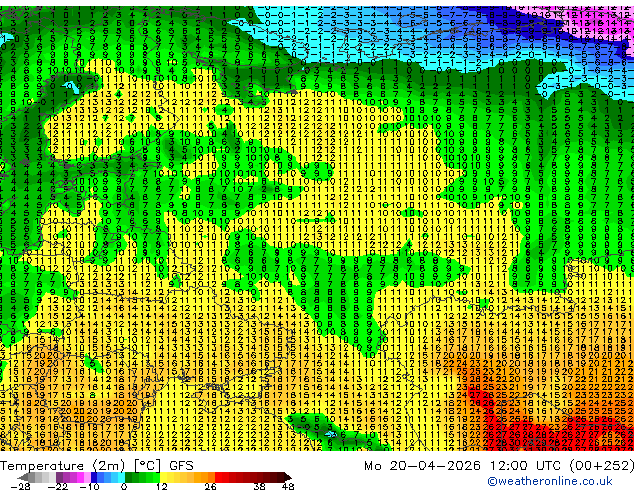This screenshot has width=634, height=490.
Task: Click the '26' colorbar label
Action: (x=210, y=486)
